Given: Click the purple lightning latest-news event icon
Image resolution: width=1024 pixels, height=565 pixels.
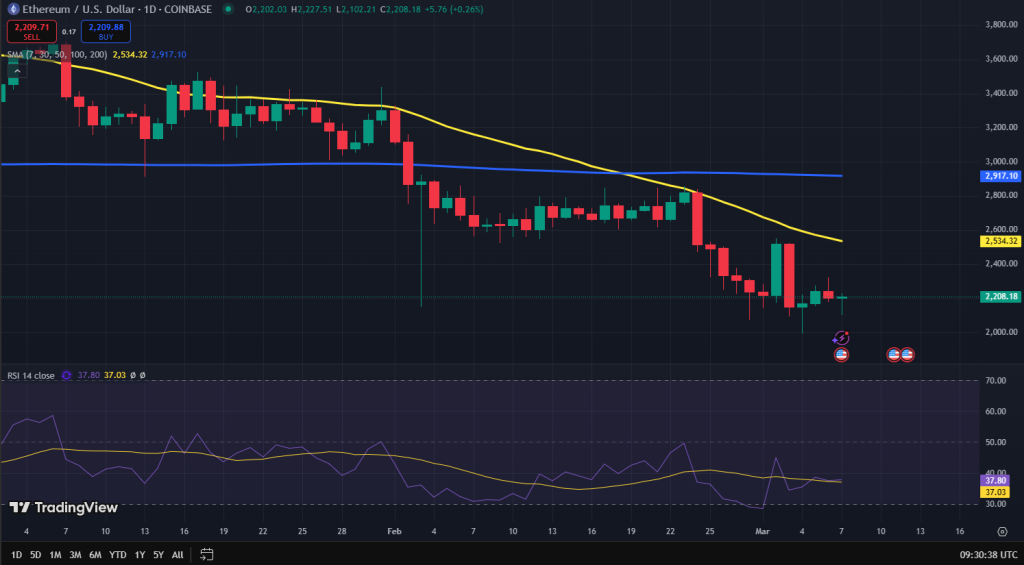Looking at the screenshot, I should pos(842,338).
